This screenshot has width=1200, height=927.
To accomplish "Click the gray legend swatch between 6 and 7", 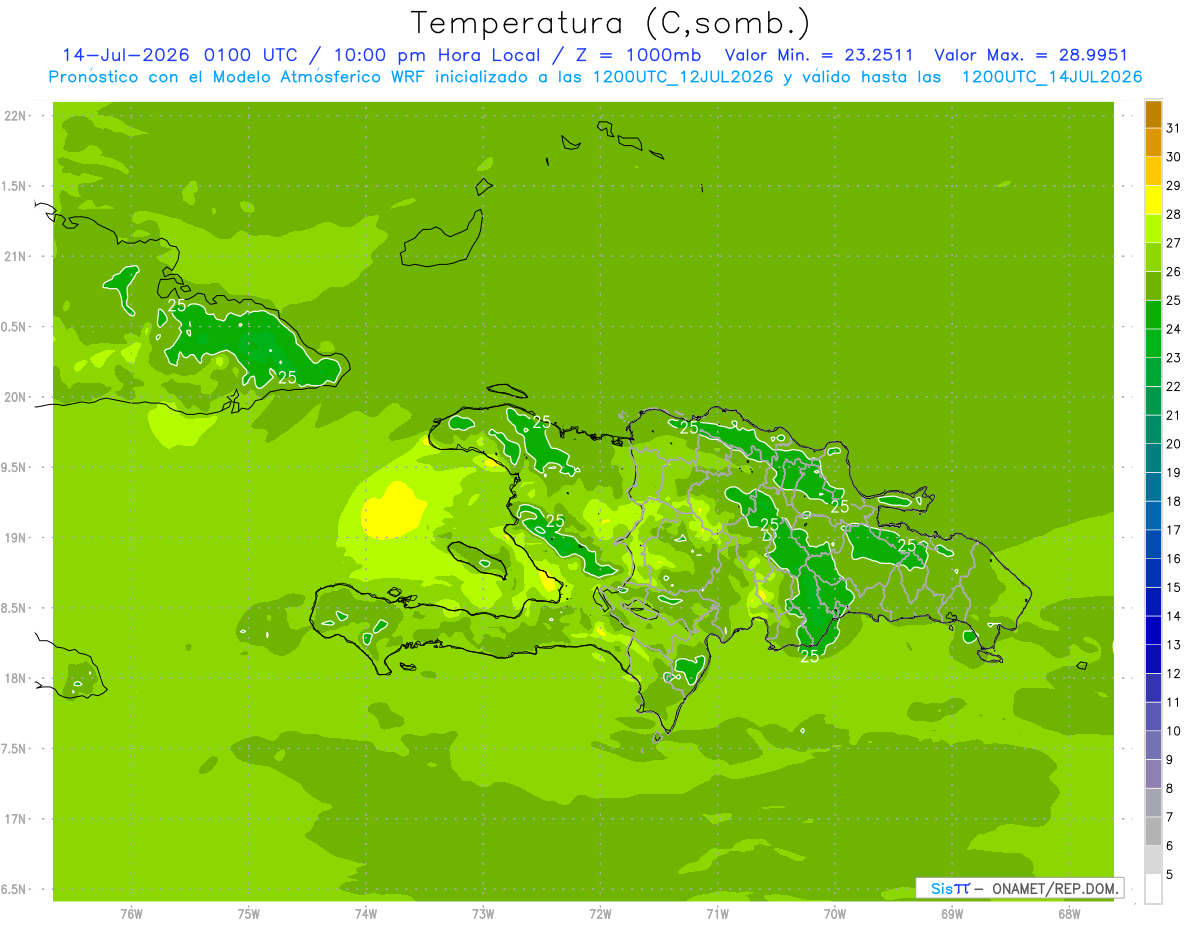I will (1153, 832).
